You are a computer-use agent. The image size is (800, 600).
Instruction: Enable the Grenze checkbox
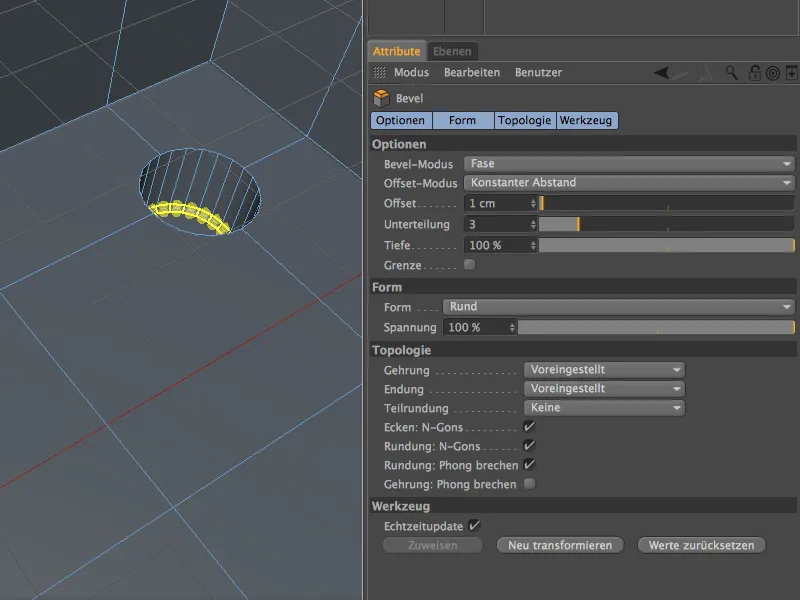pyautogui.click(x=470, y=265)
